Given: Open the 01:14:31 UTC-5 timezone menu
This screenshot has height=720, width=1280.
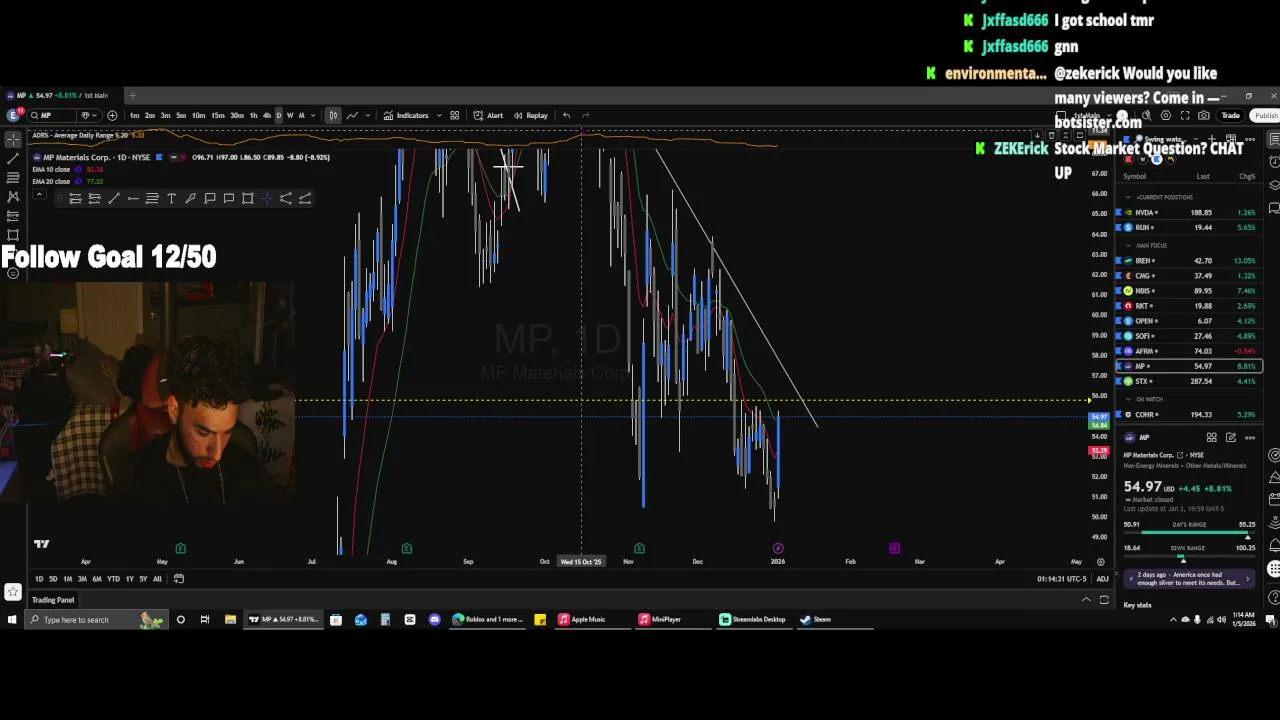Looking at the screenshot, I should tap(1062, 579).
